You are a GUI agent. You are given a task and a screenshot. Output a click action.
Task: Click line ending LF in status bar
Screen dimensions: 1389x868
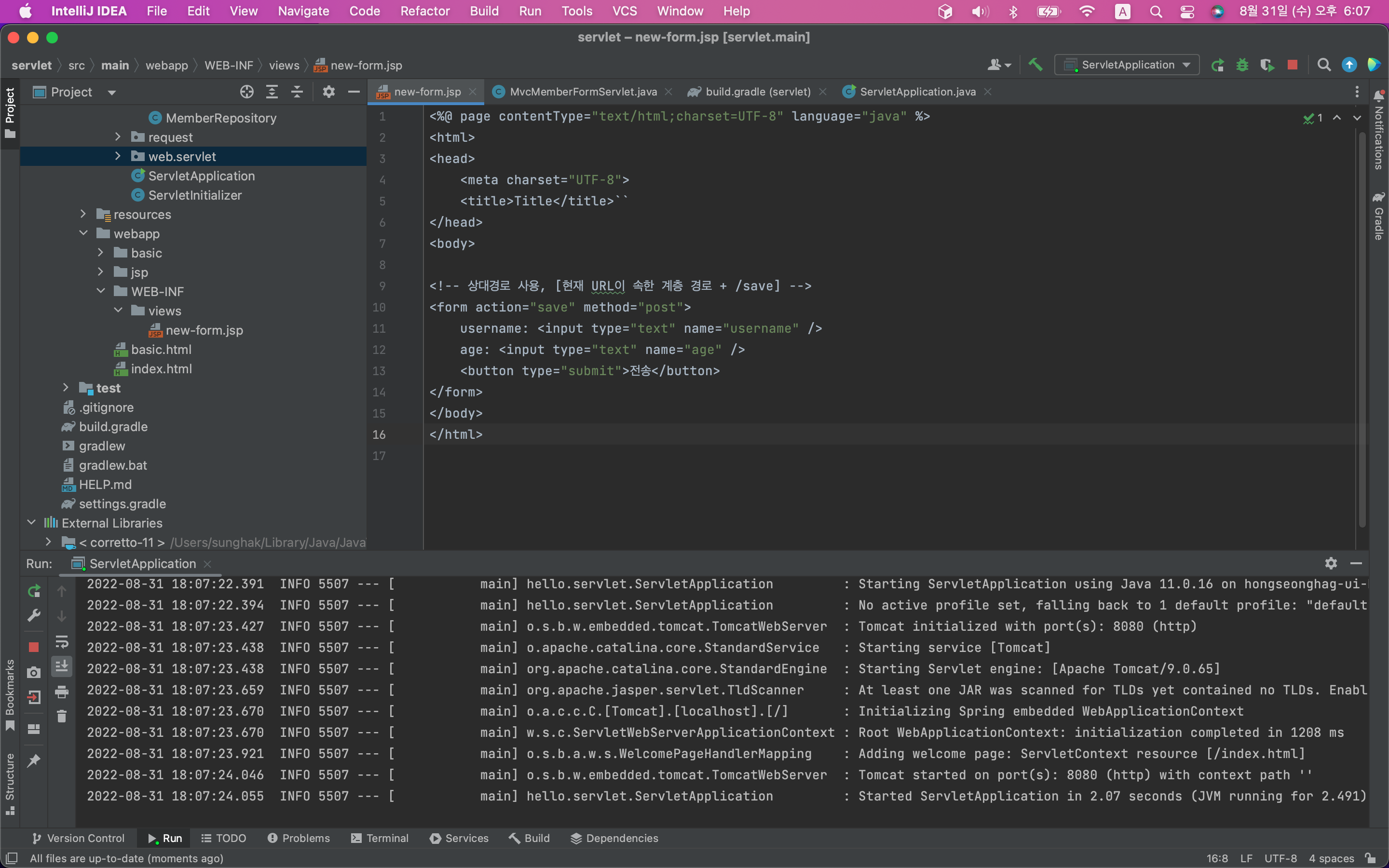click(x=1246, y=858)
